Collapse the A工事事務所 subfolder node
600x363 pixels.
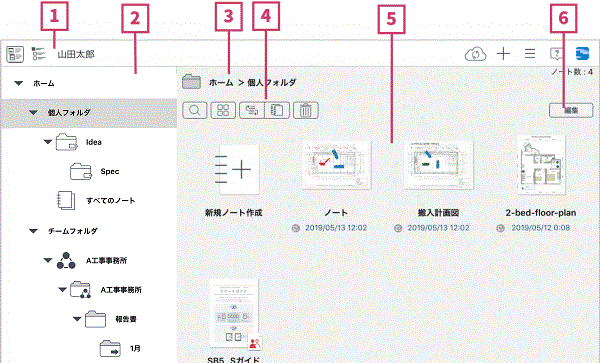pyautogui.click(x=62, y=290)
